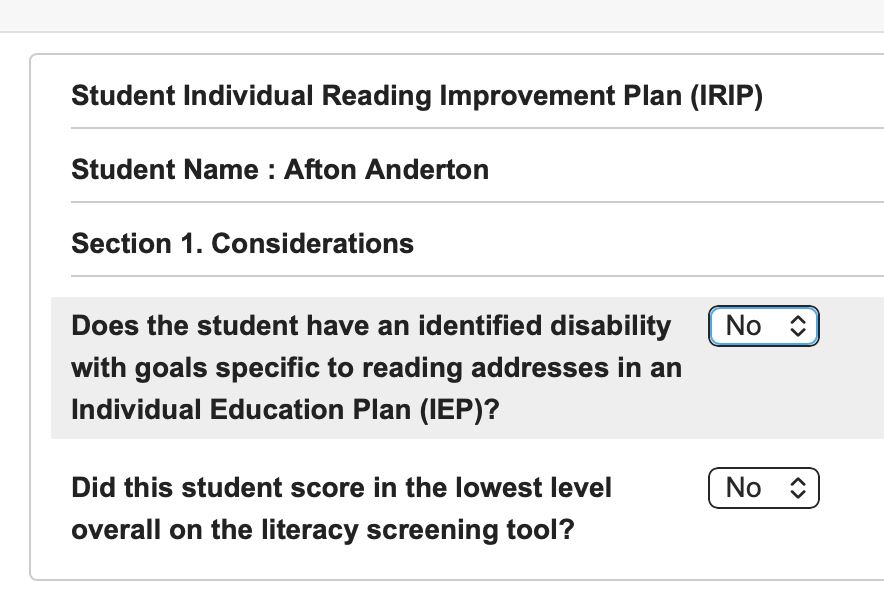This screenshot has width=884, height=610.
Task: Click the up-down arrows on the IEP dropdown
Action: coord(797,326)
